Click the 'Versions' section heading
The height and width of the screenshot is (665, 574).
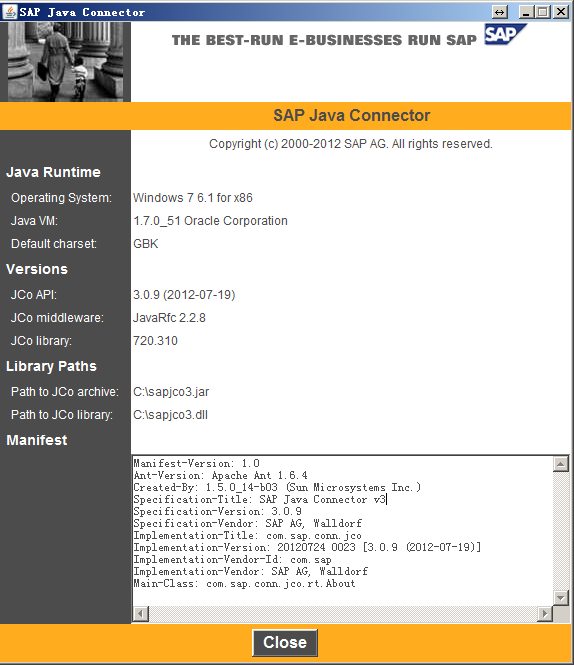[37, 269]
